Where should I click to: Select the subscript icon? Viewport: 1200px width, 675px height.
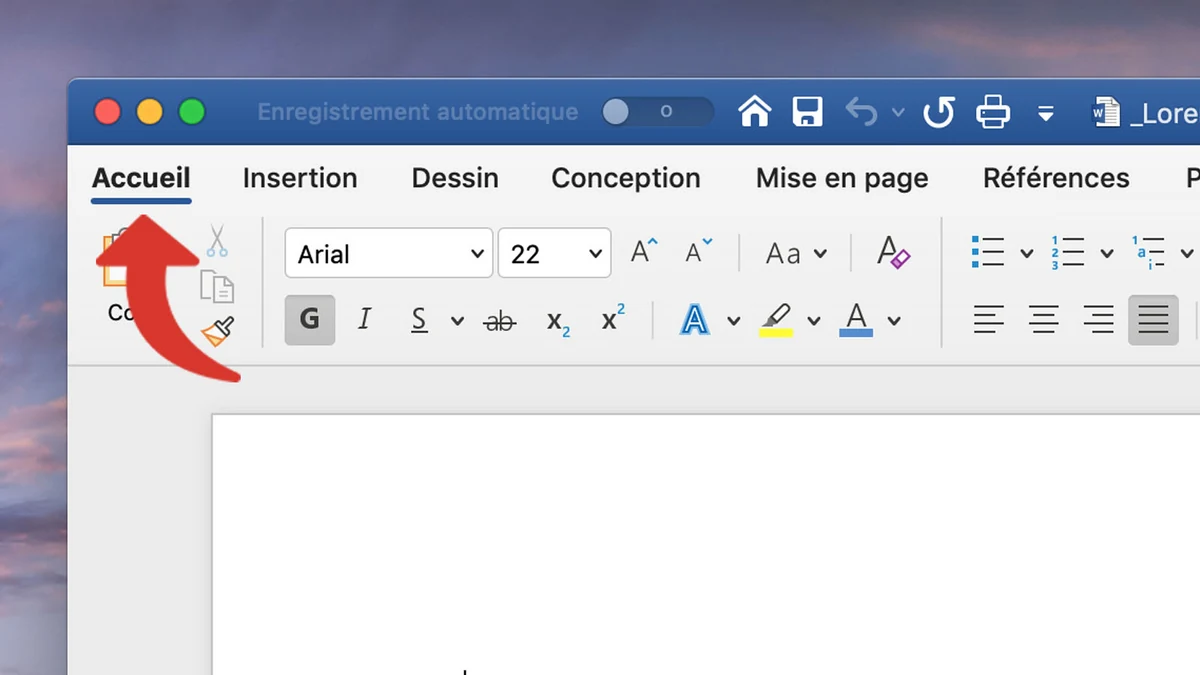point(557,320)
